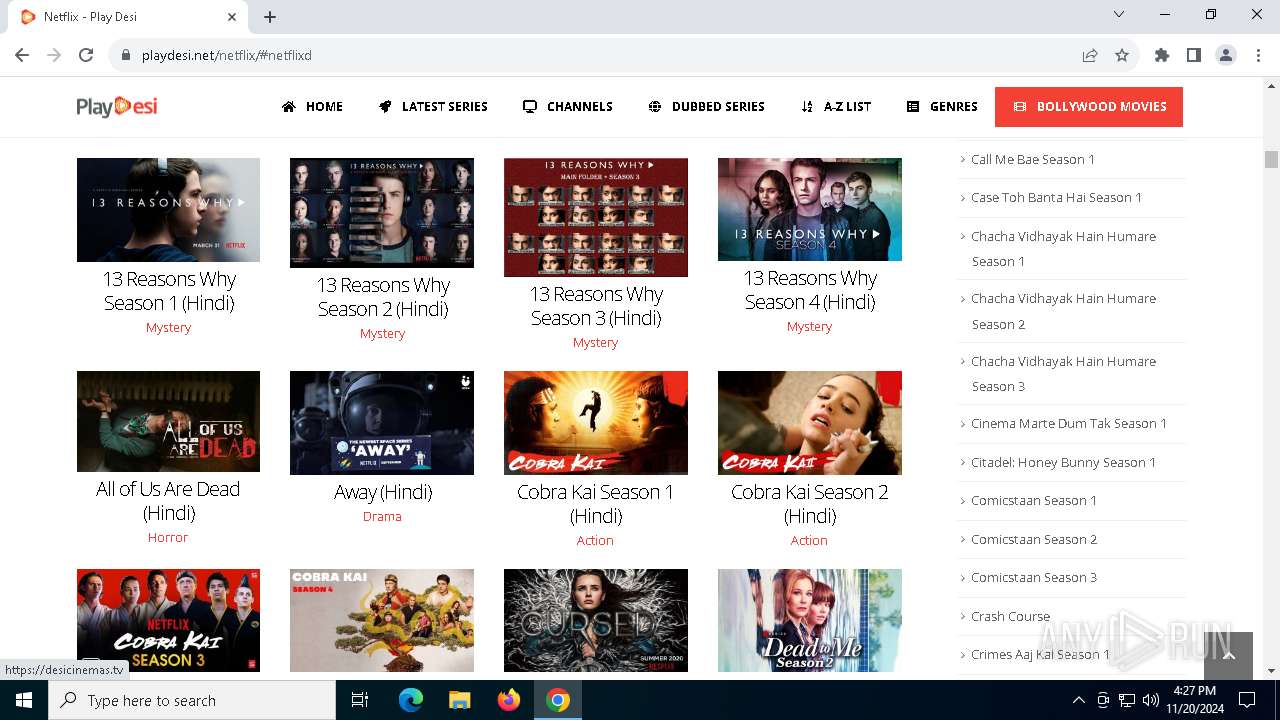1280x720 pixels.
Task: Open 13 Reasons Why Season 4 (Hindi) title
Action: click(x=810, y=290)
